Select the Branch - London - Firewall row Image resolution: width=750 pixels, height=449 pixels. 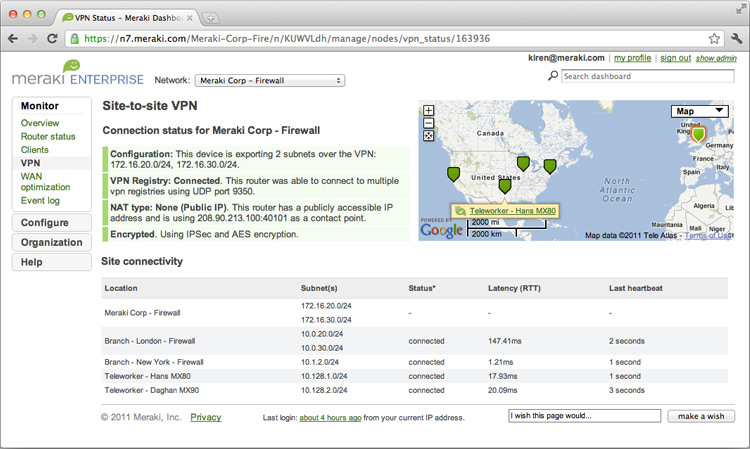[x=414, y=341]
